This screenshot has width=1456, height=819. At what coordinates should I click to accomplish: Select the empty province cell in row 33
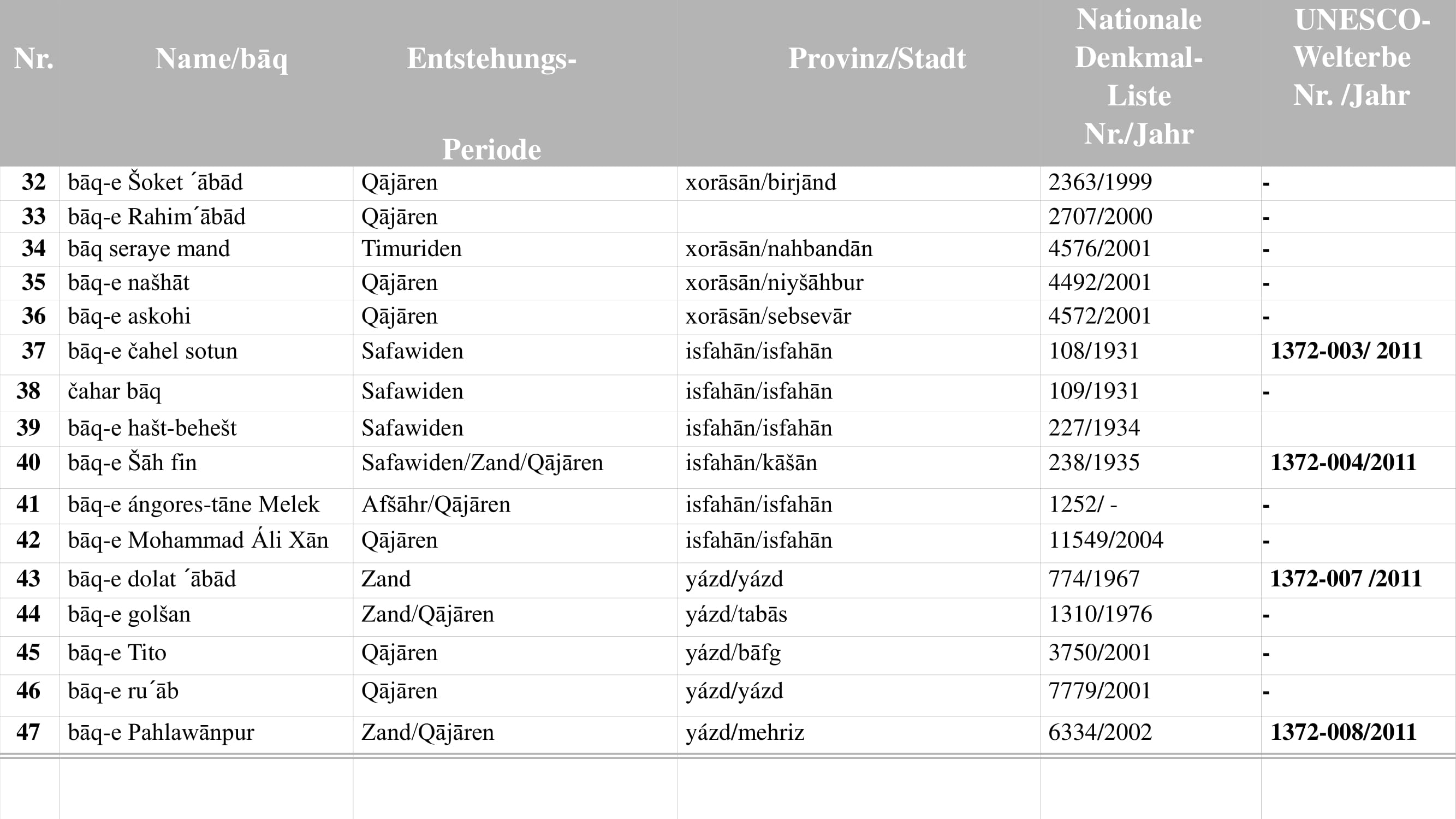tap(858, 217)
